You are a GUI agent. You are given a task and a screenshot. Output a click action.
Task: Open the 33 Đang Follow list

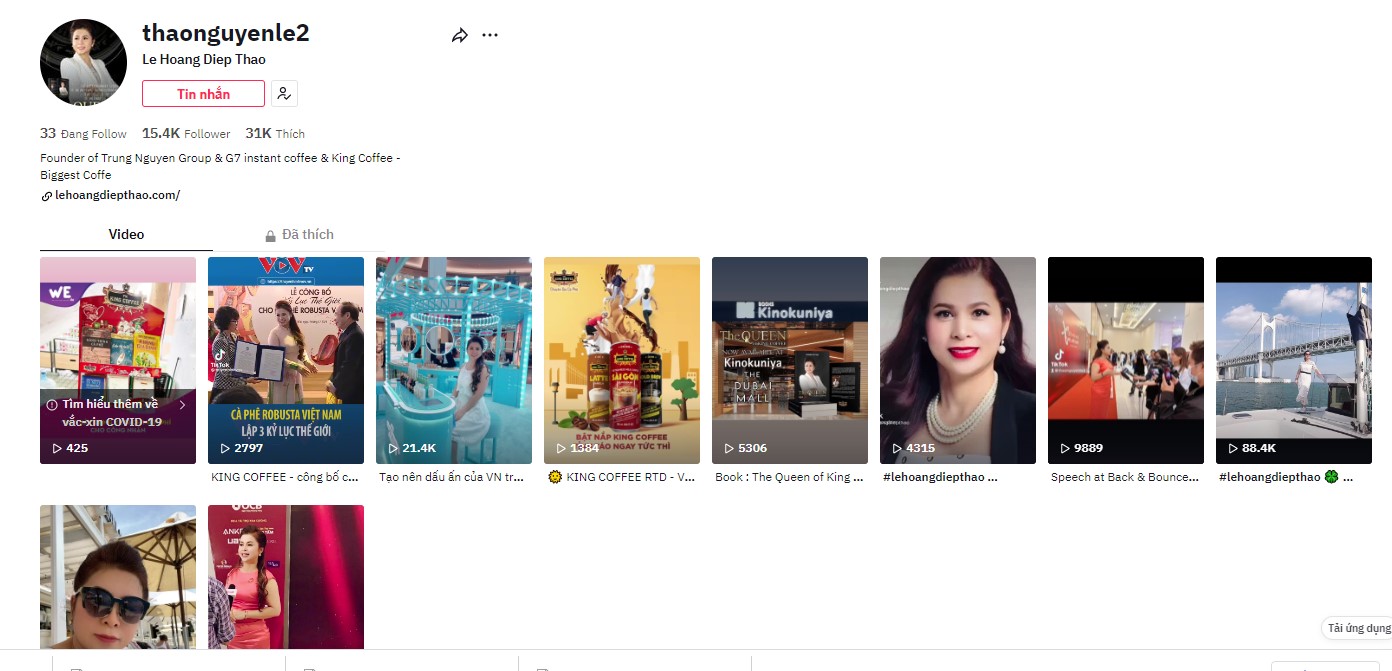pyautogui.click(x=83, y=134)
